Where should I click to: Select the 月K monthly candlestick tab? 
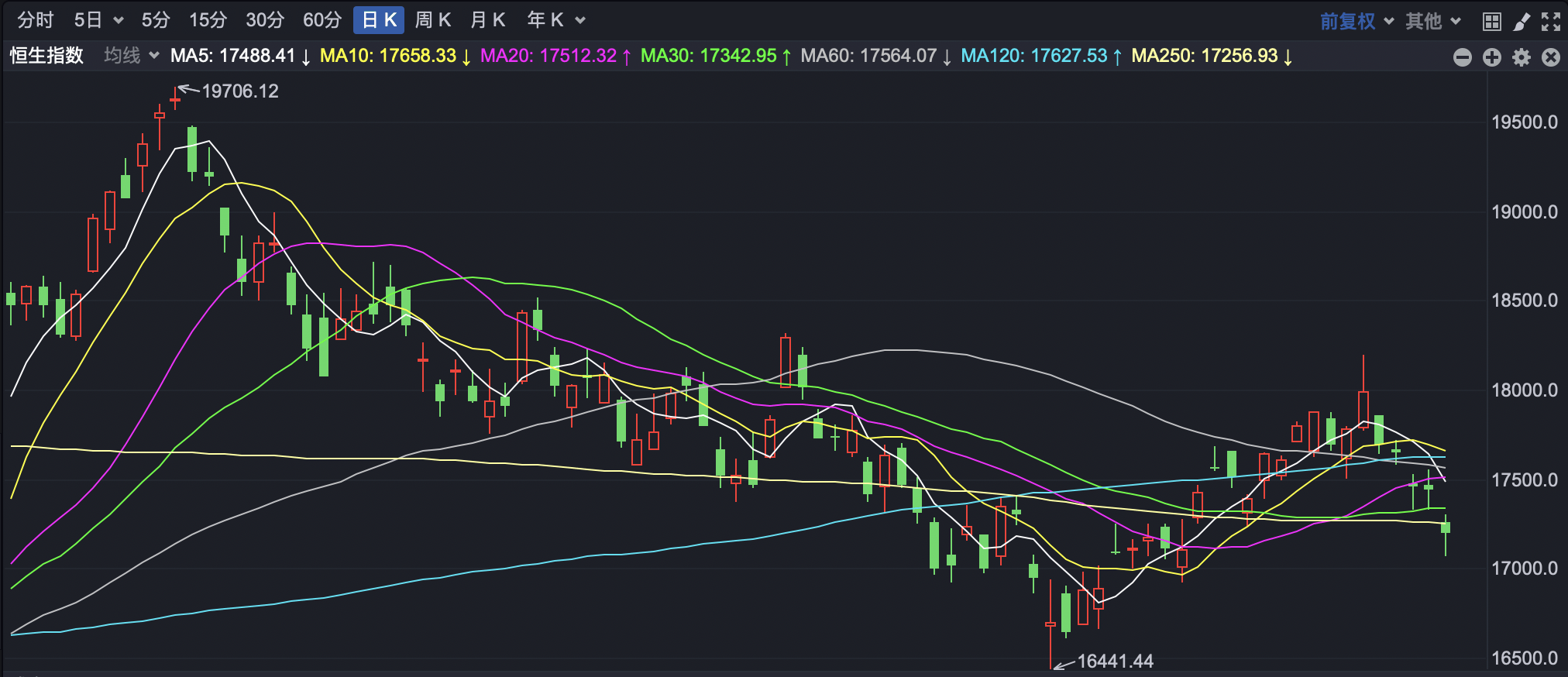click(488, 20)
